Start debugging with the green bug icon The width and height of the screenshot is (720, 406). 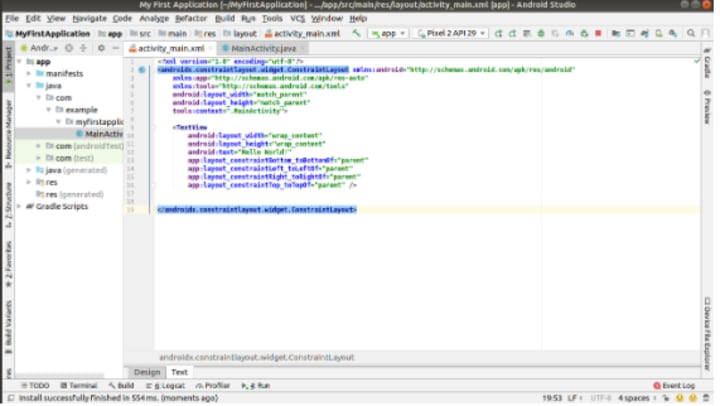pyautogui.click(x=541, y=33)
